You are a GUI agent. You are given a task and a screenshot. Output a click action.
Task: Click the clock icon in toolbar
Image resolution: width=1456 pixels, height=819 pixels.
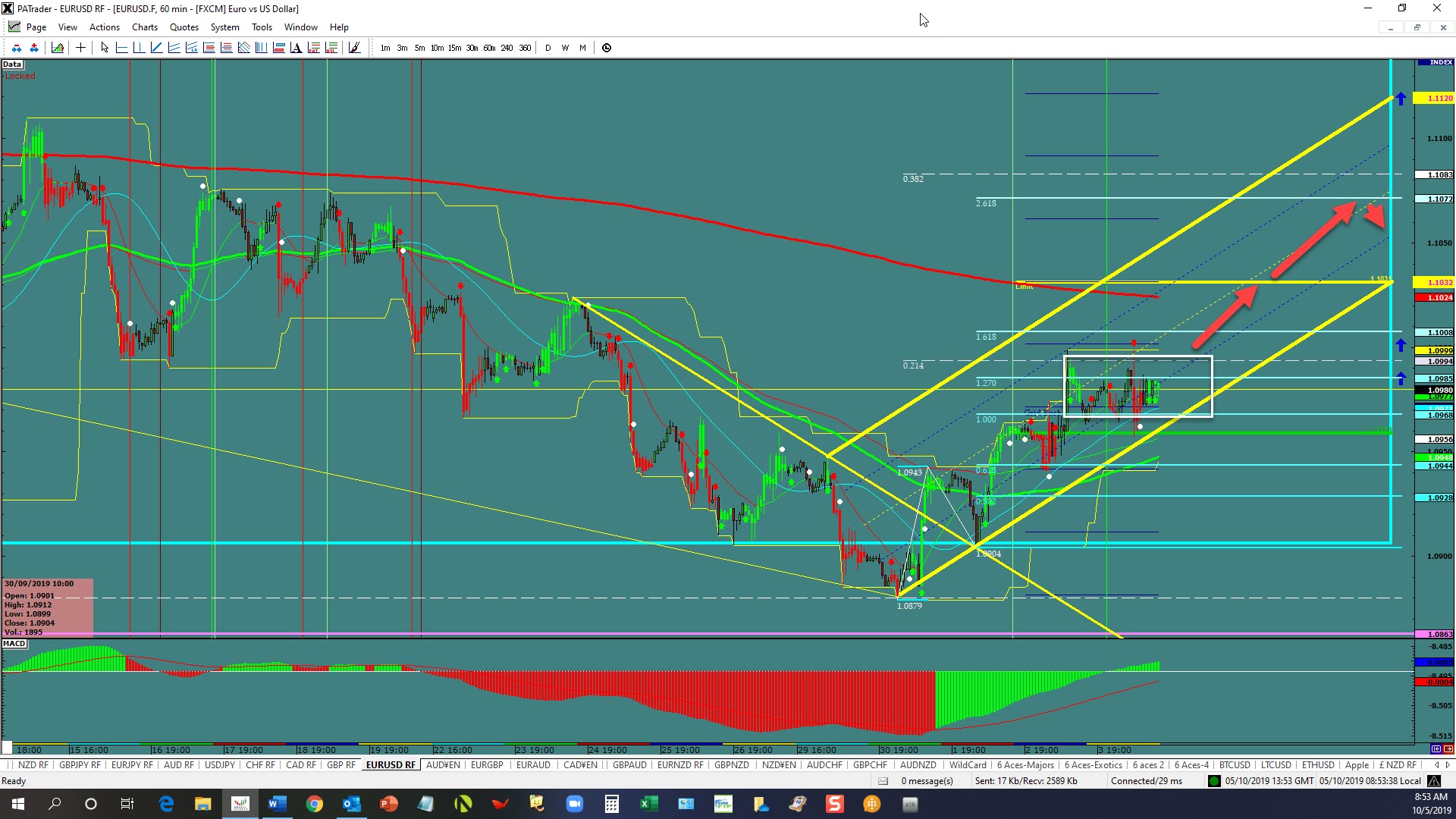607,48
